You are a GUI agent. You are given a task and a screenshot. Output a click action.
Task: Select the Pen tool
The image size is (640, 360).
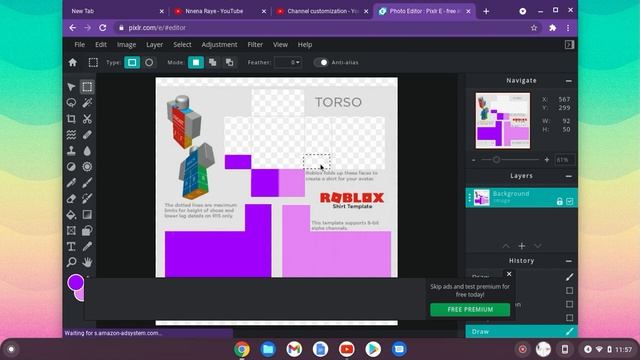(71, 182)
